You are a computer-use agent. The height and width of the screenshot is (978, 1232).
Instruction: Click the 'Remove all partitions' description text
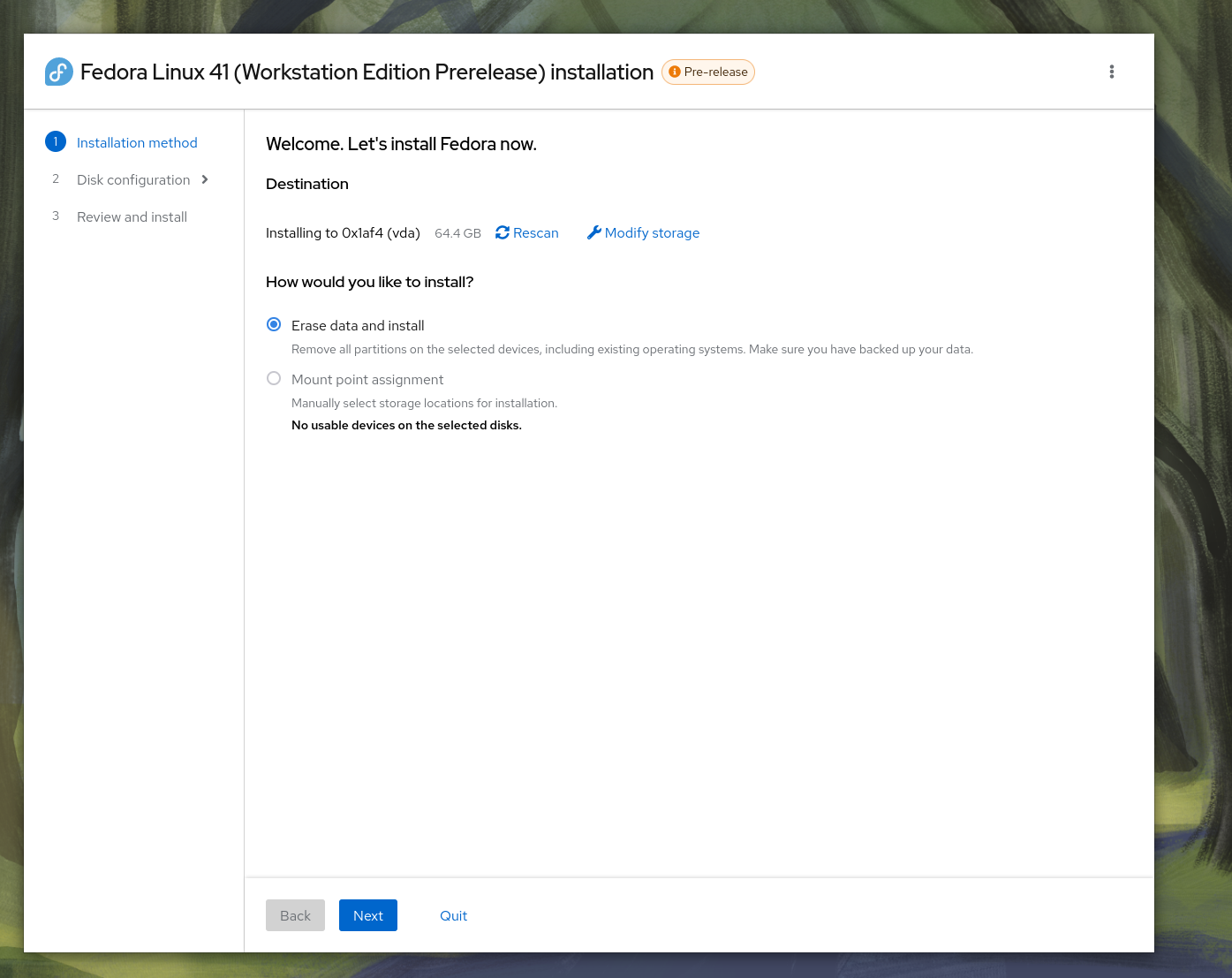click(632, 349)
